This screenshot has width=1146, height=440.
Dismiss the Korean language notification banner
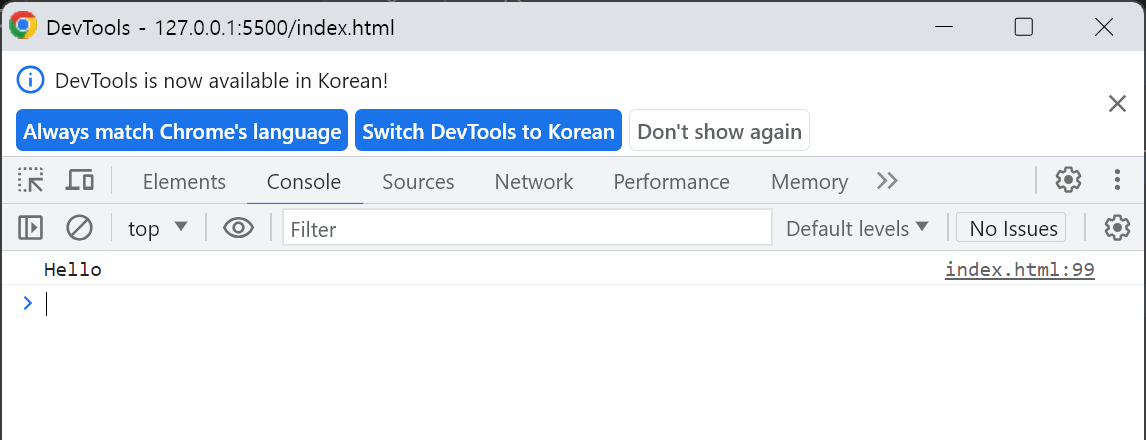tap(1117, 104)
